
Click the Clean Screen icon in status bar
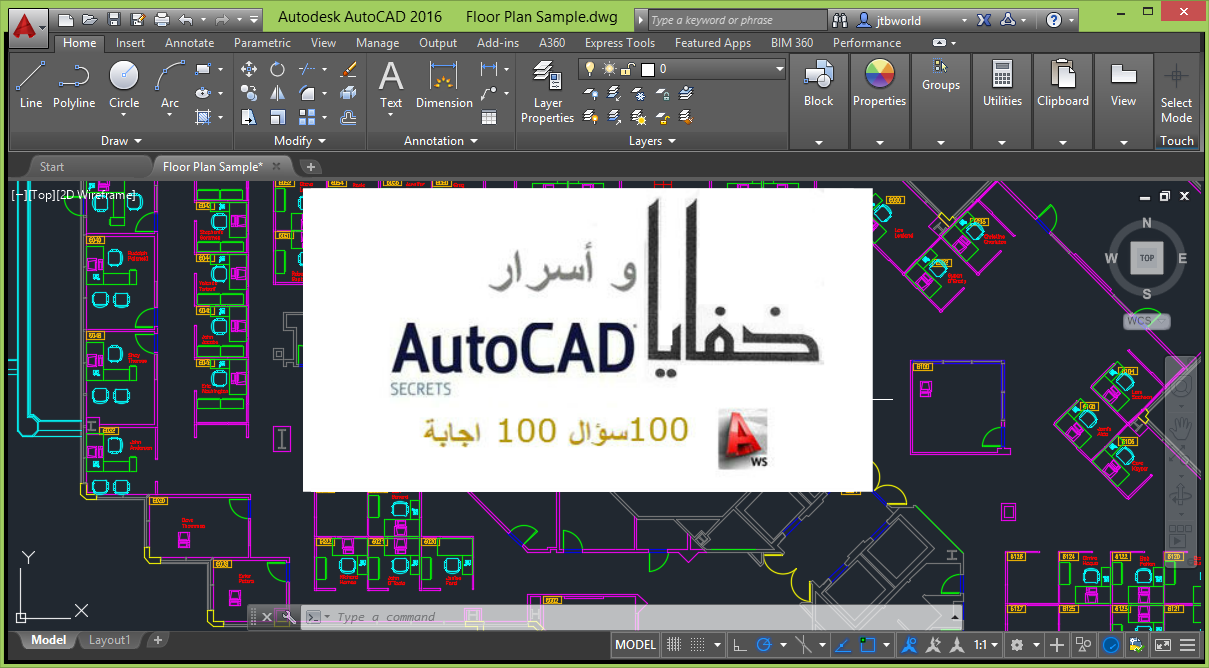coord(1163,644)
